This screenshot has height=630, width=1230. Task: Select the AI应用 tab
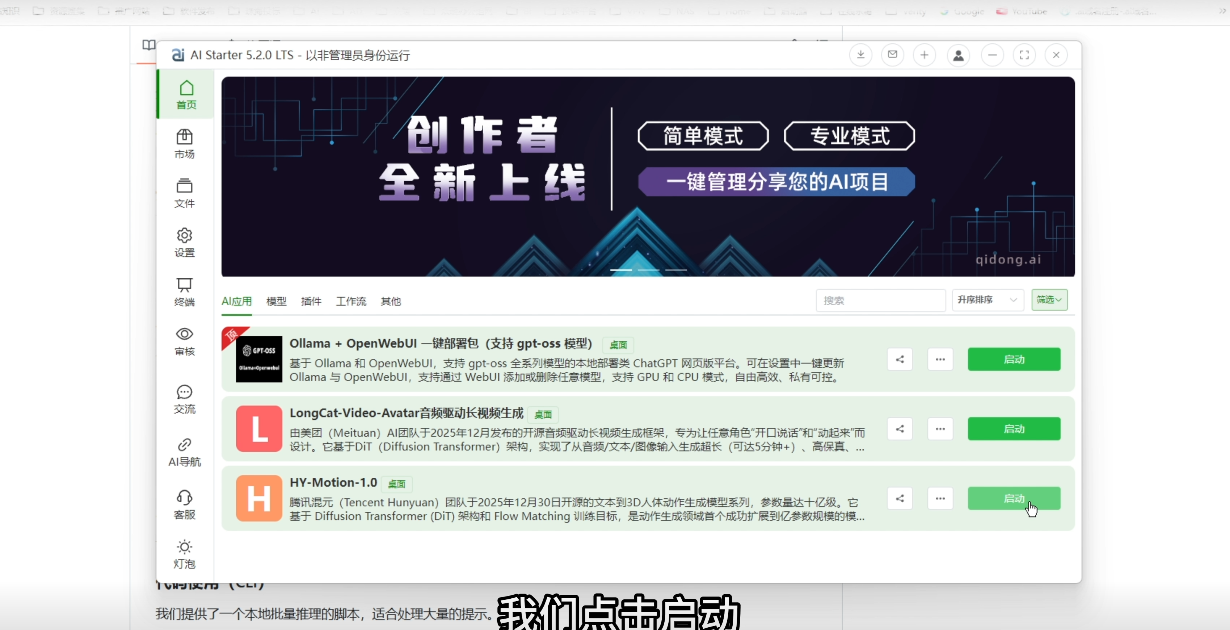(x=237, y=301)
